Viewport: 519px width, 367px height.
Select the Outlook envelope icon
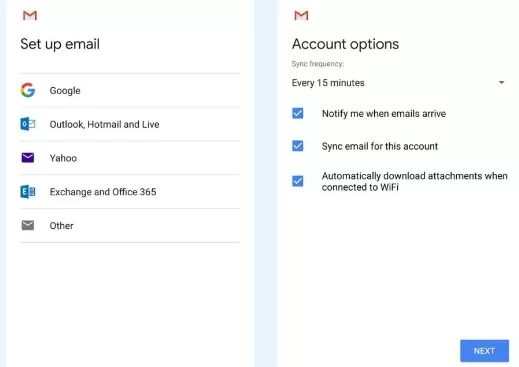[28, 124]
